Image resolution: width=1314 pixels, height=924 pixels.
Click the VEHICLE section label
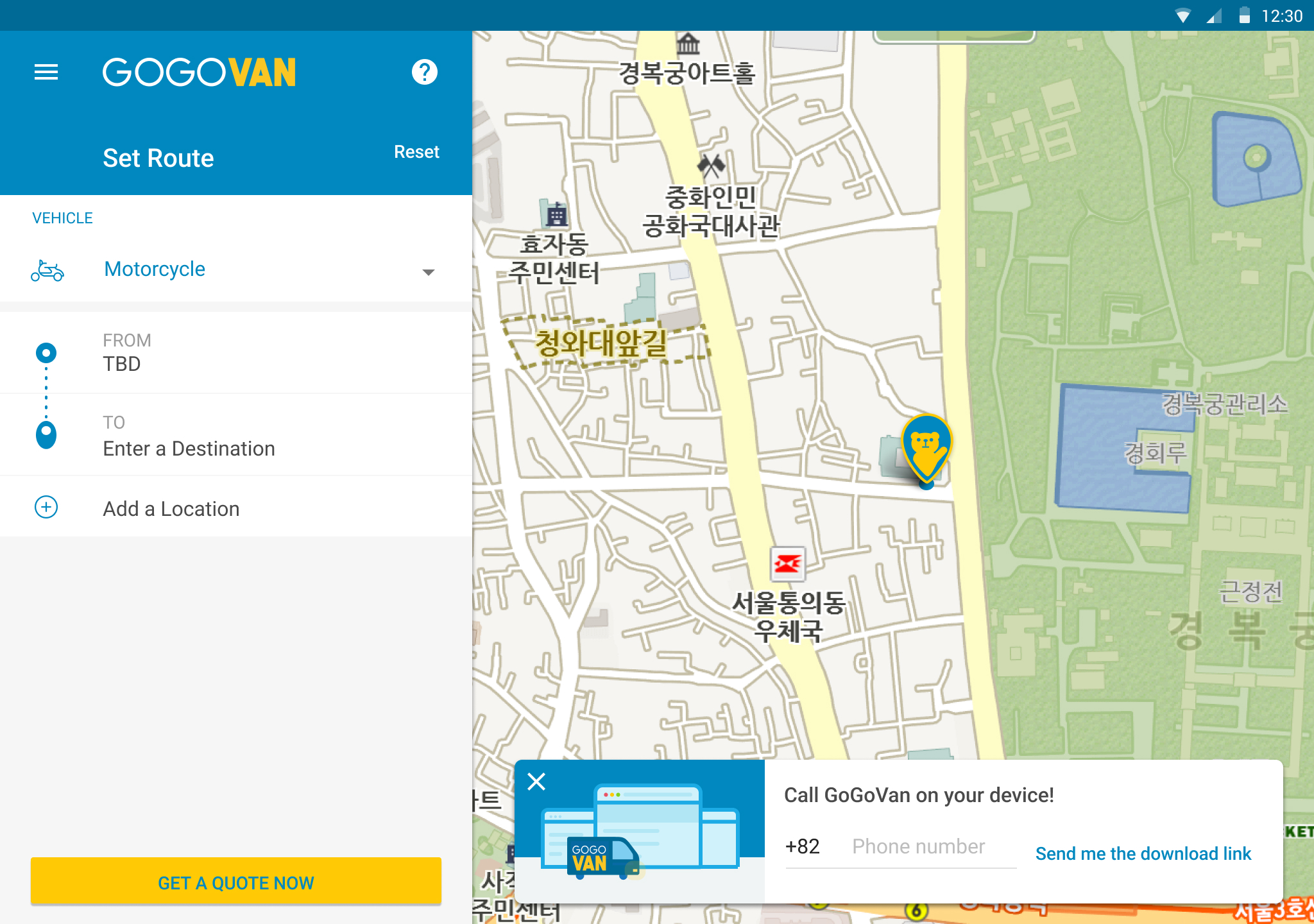tap(62, 218)
